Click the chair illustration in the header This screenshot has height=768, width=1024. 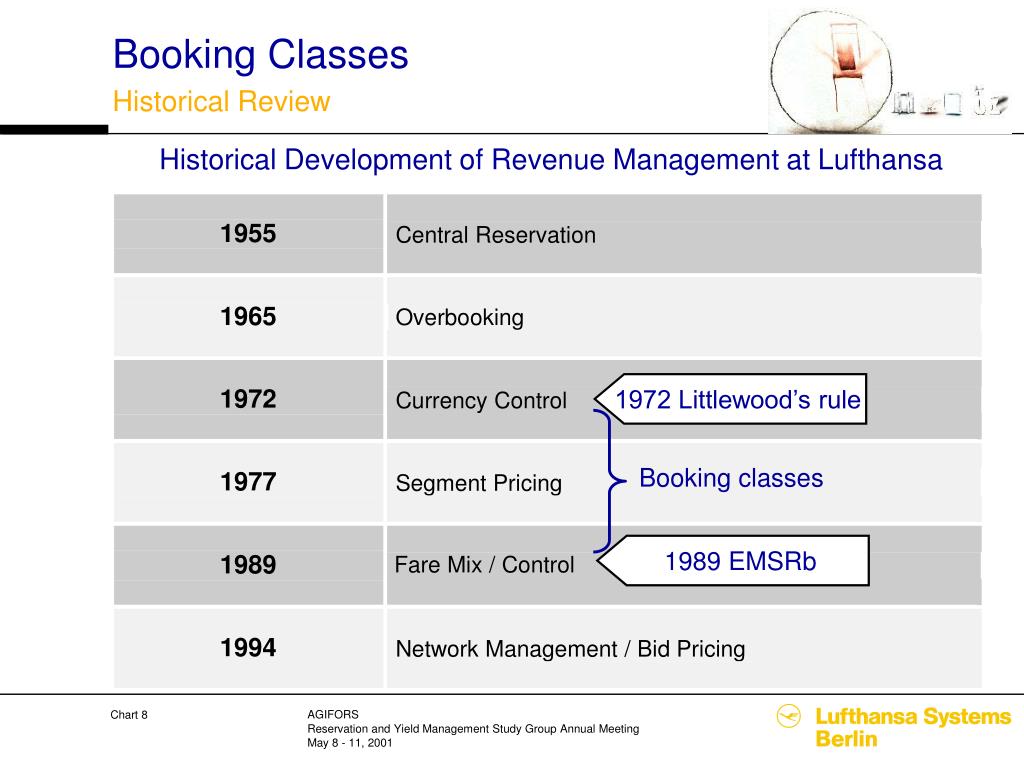(x=847, y=67)
